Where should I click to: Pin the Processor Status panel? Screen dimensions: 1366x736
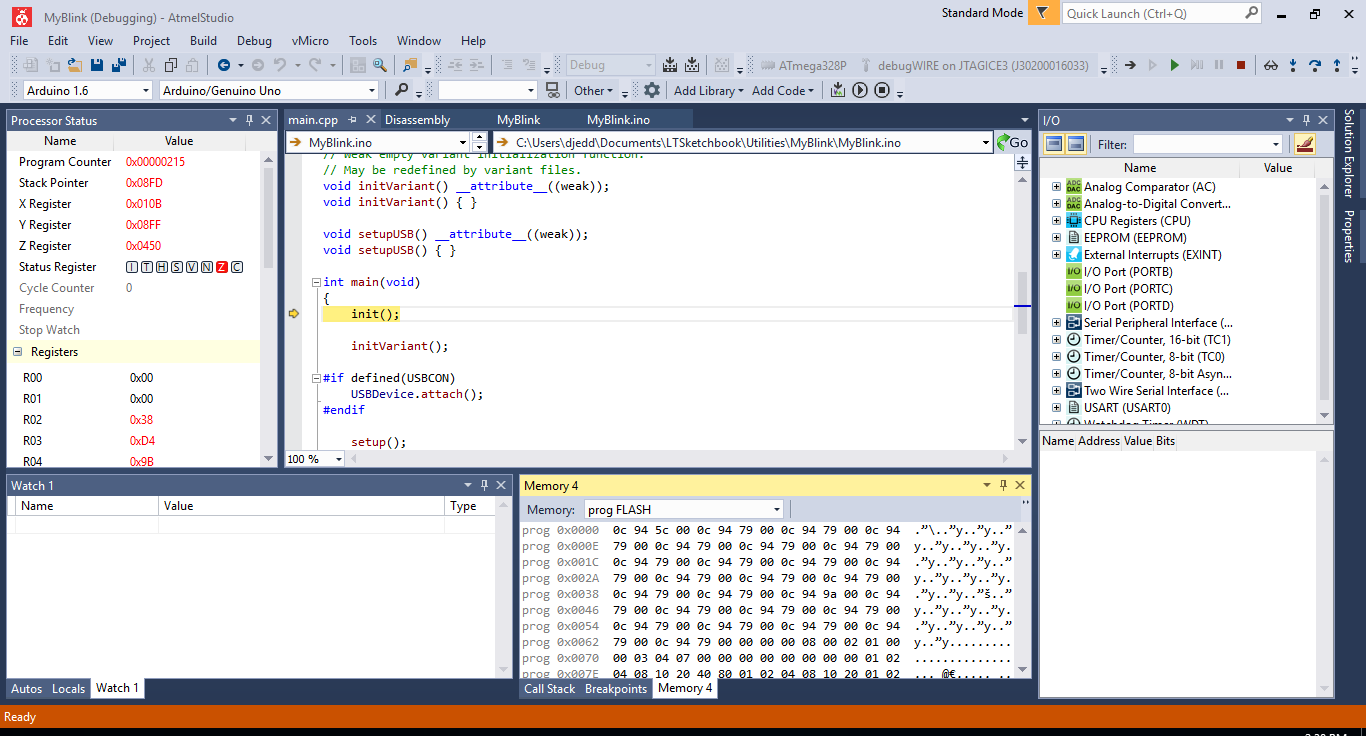click(x=249, y=120)
